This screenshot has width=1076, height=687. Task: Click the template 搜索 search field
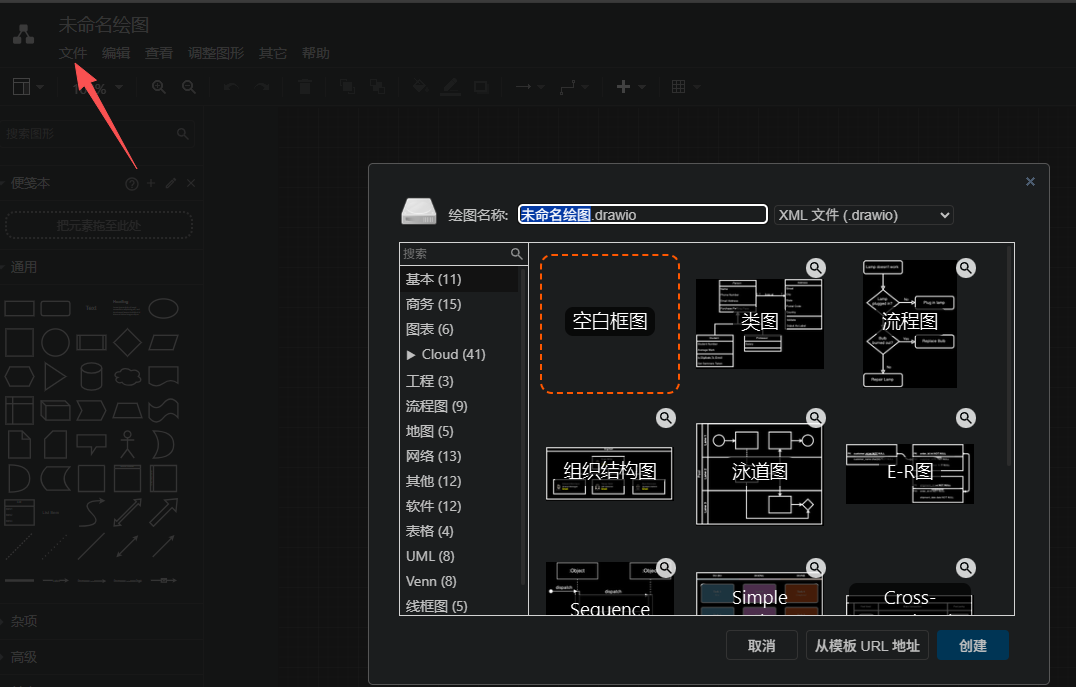click(455, 254)
